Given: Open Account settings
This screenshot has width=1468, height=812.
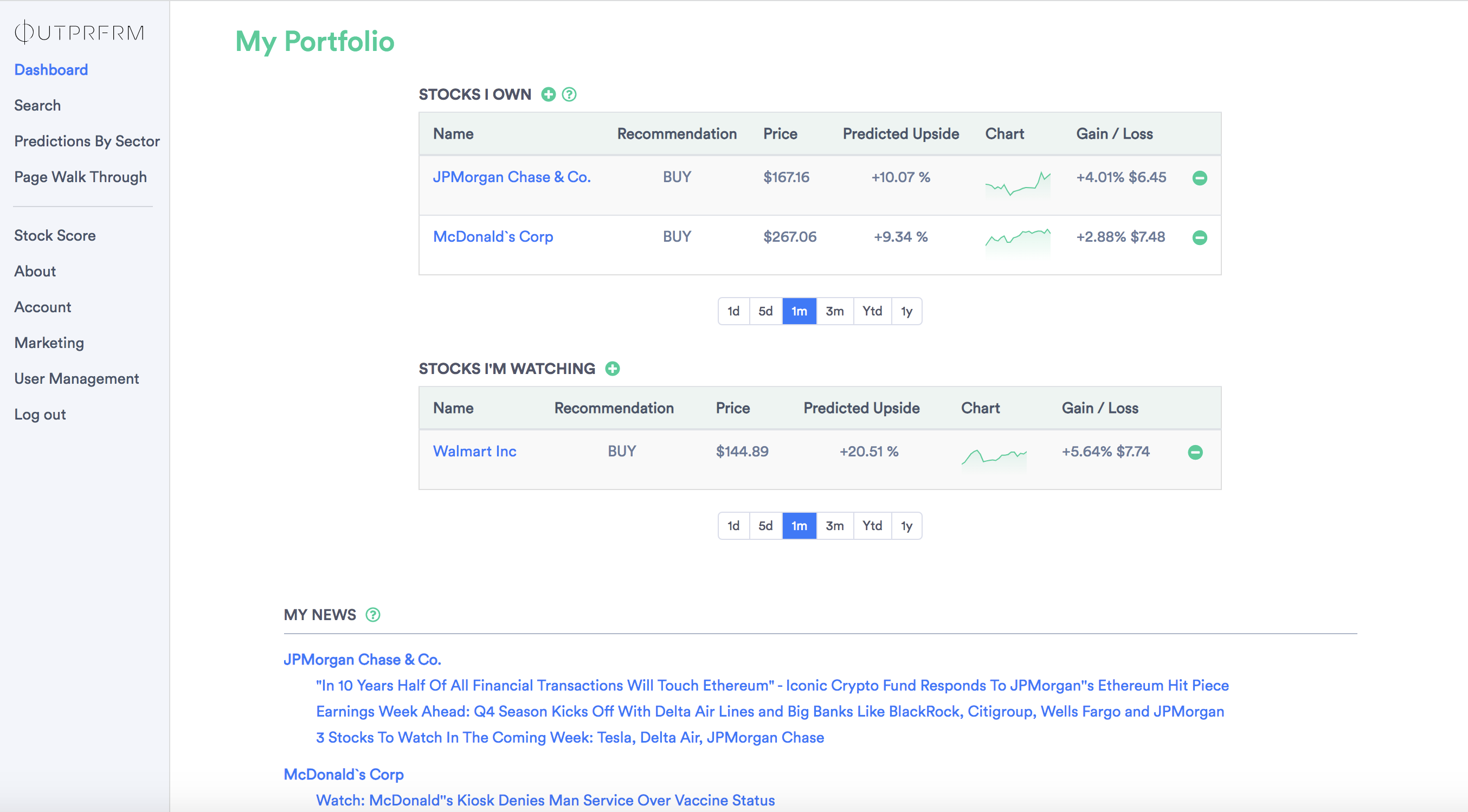Looking at the screenshot, I should tap(43, 307).
